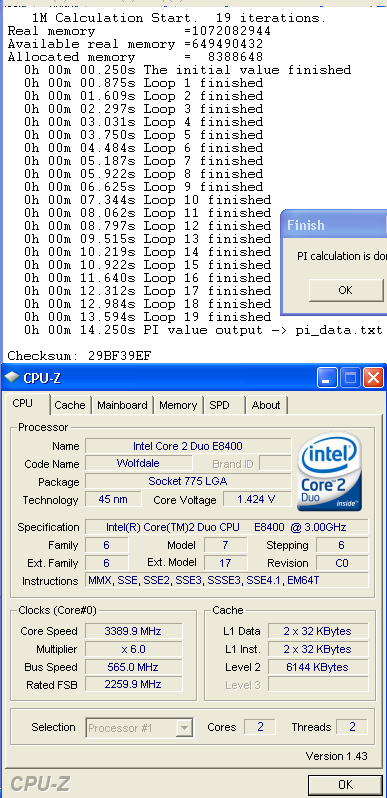Click the Instructions list field

[226, 580]
